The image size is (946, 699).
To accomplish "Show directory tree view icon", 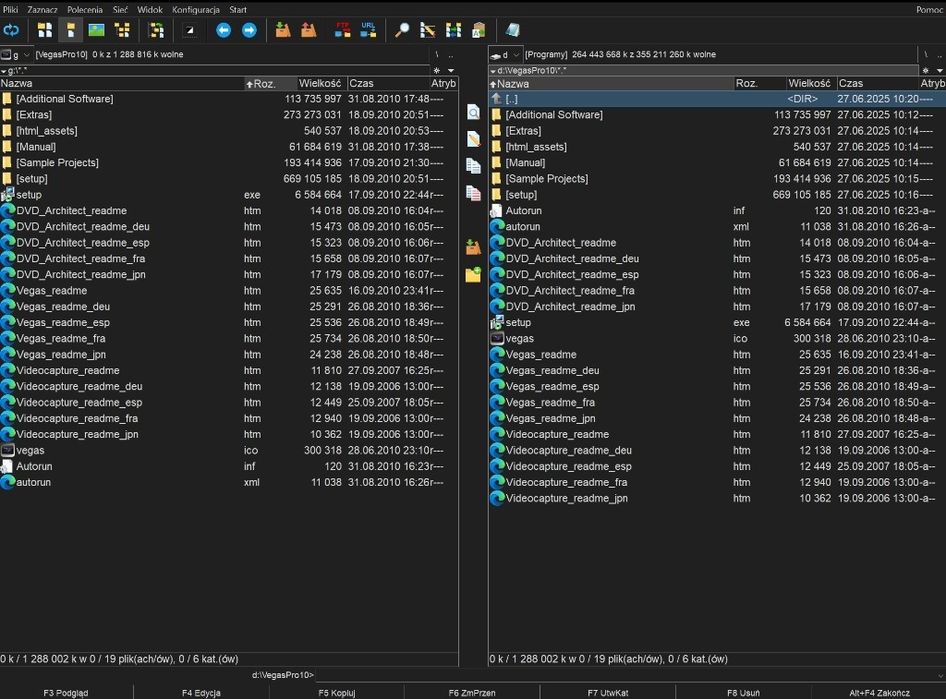I will tap(122, 30).
